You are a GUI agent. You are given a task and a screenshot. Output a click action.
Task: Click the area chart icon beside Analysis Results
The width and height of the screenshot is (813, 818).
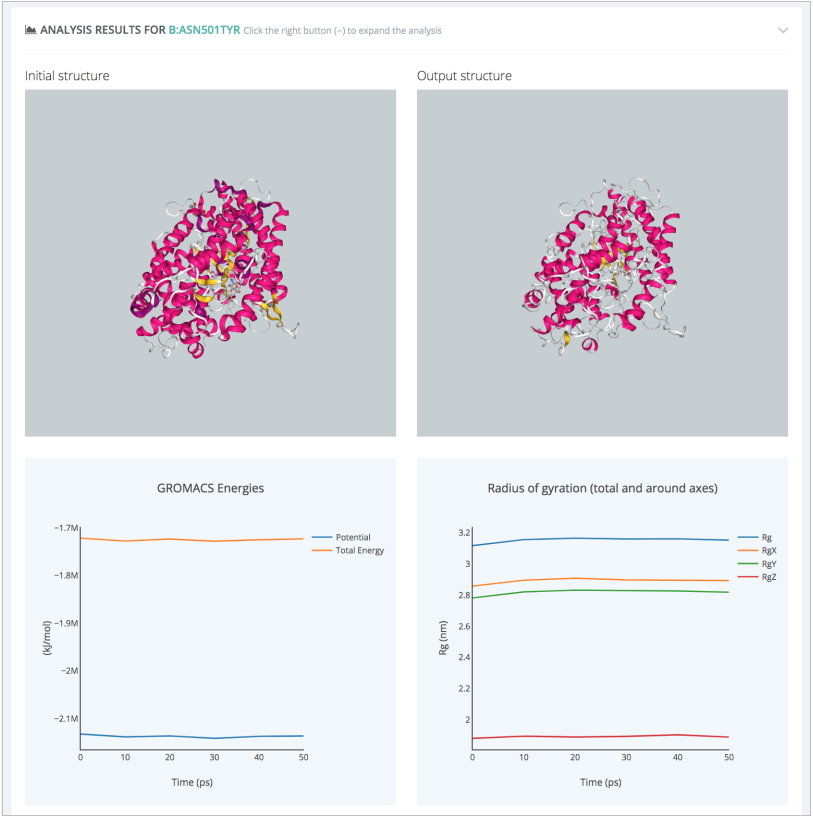click(x=31, y=30)
